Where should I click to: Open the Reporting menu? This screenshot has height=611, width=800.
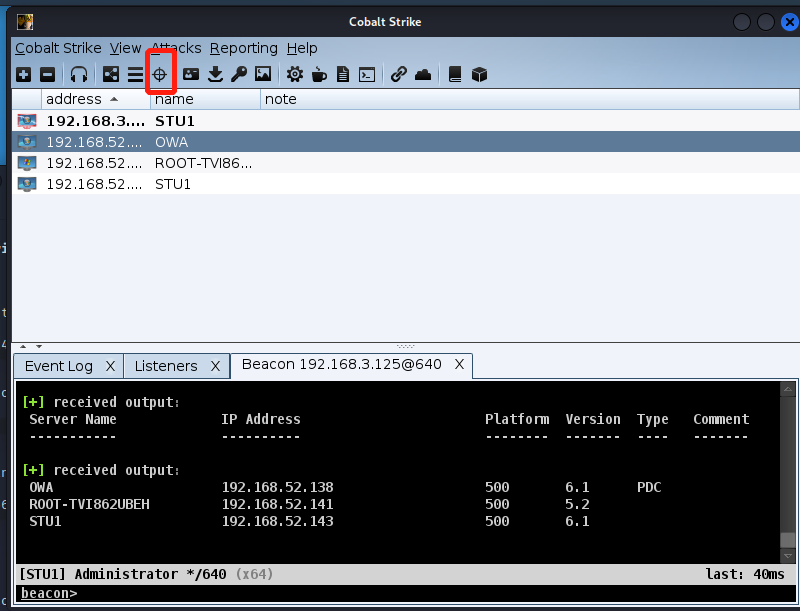click(244, 48)
